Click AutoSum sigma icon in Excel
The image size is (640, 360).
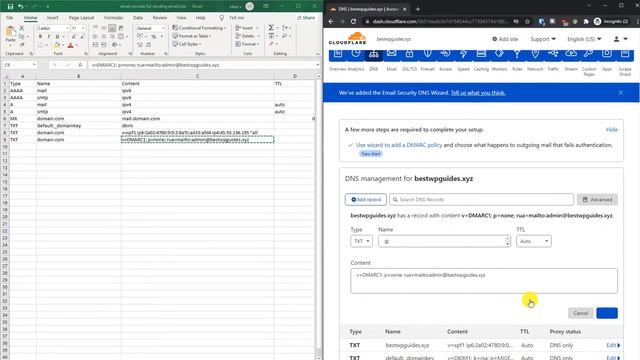click(271, 28)
